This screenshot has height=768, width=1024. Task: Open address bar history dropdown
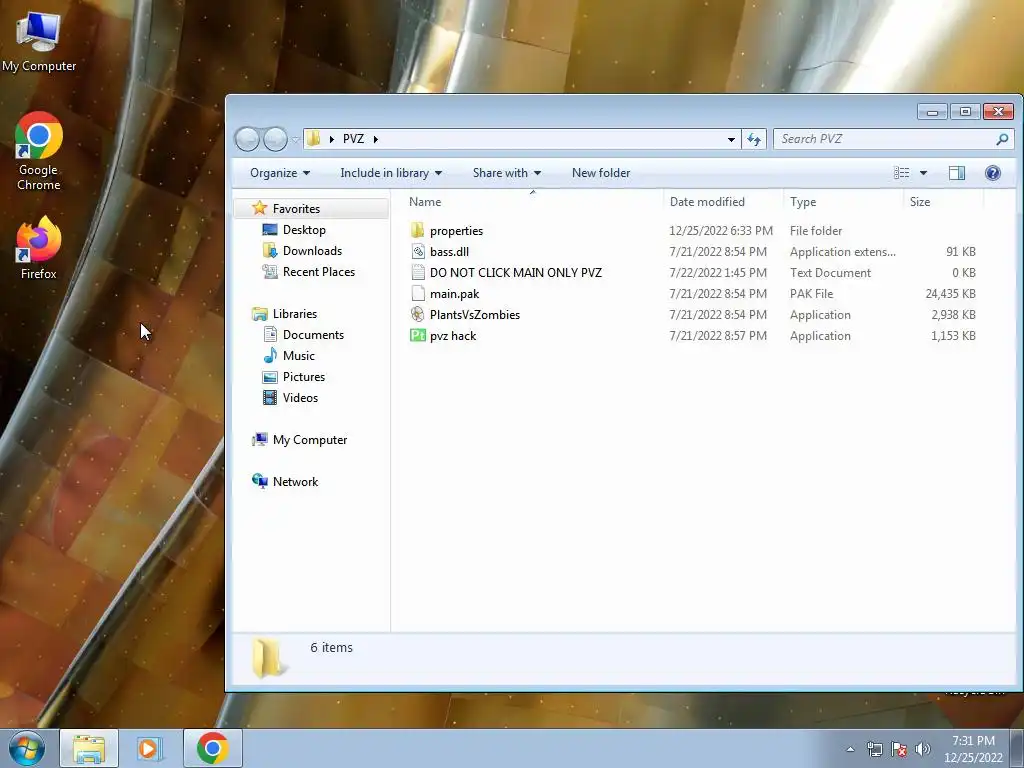click(x=731, y=139)
